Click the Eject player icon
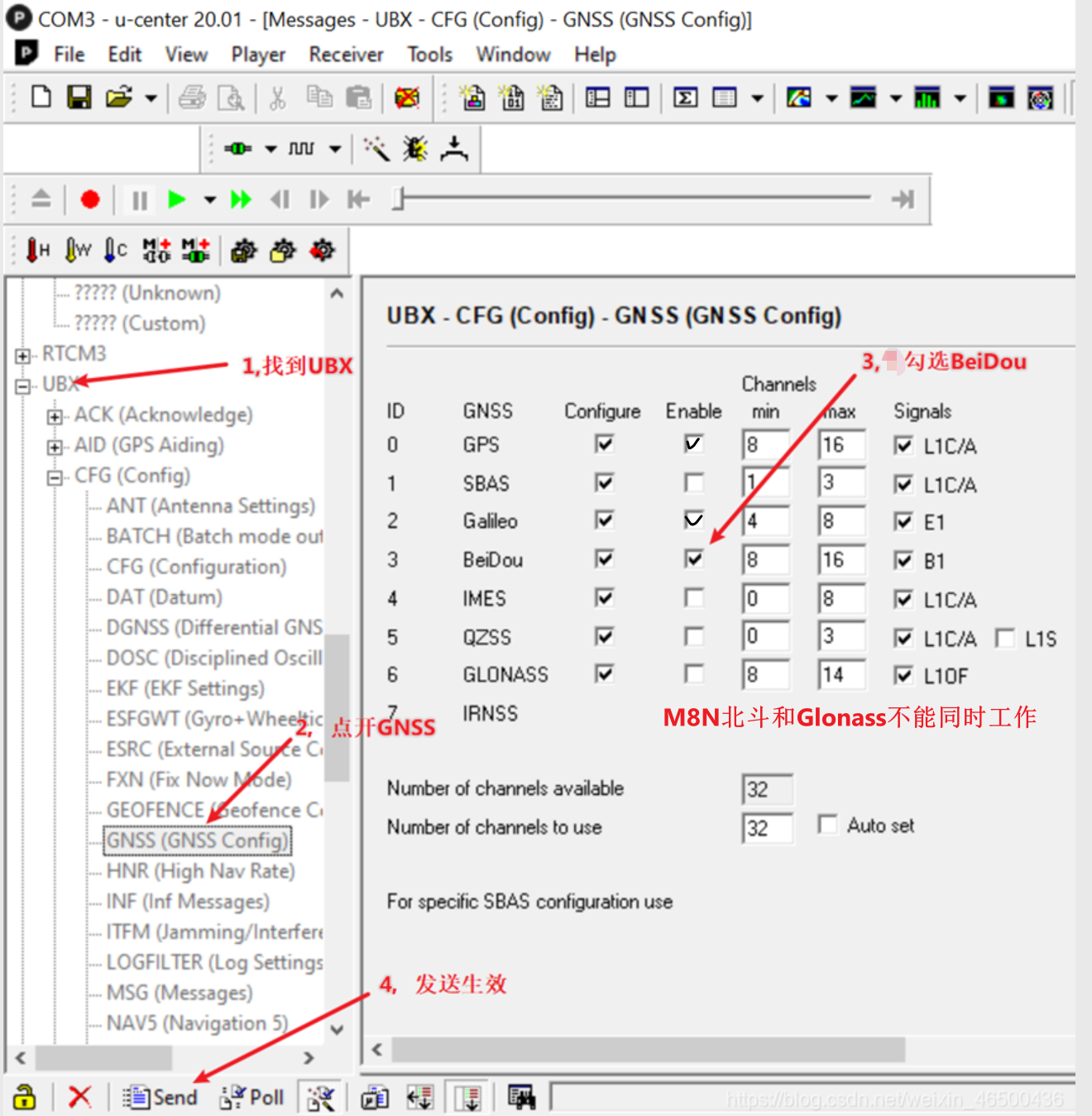Viewport: 1092px width, 1116px height. (41, 199)
